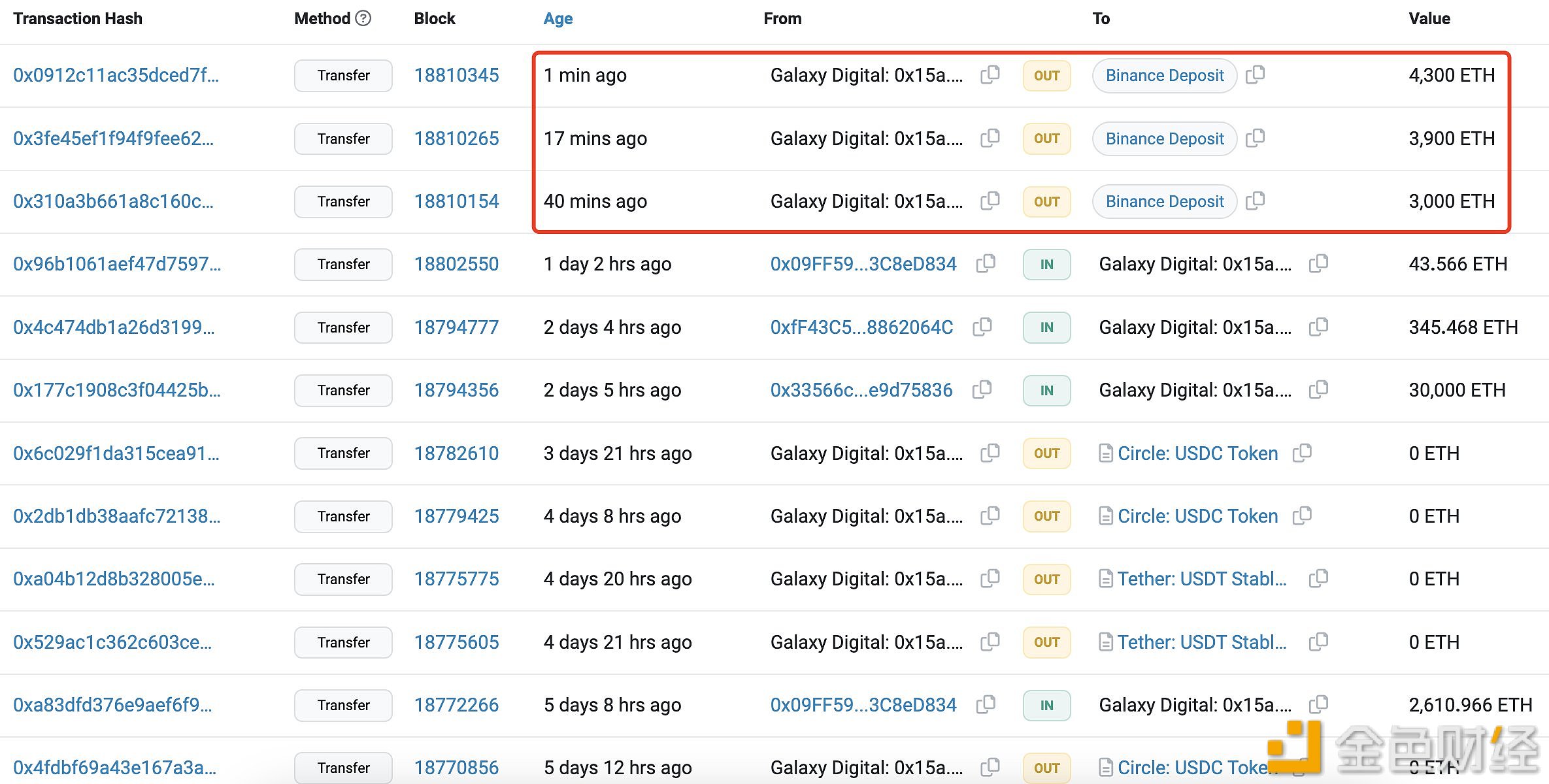1549x784 pixels.
Task: View block 18810345
Action: [456, 75]
